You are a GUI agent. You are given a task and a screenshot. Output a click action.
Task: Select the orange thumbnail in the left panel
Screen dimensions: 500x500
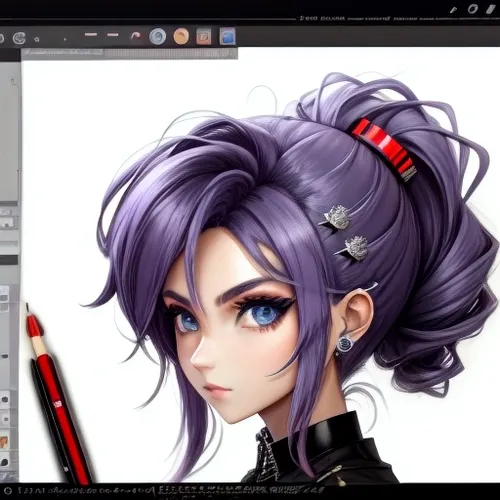click(4, 442)
